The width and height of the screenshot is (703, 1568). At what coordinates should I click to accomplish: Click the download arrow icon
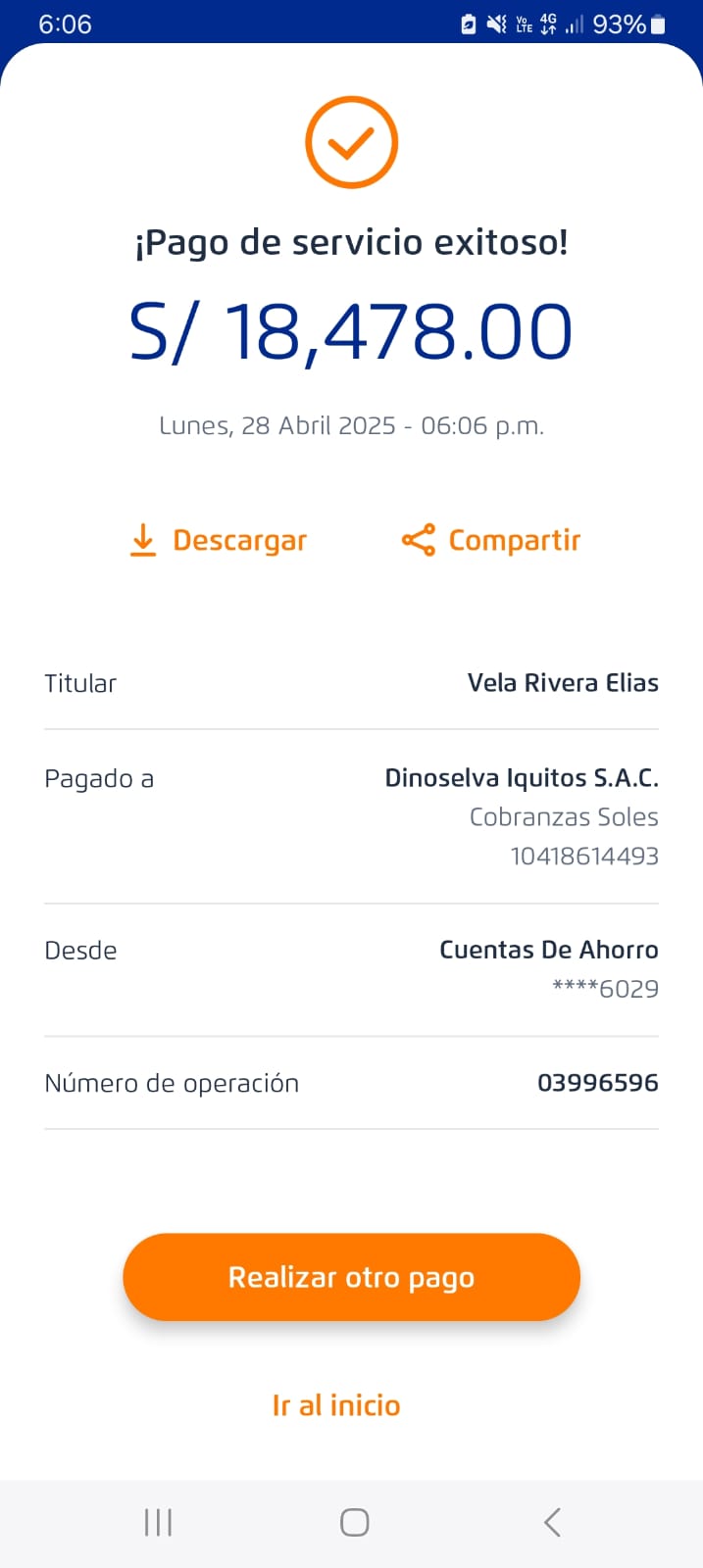click(x=143, y=540)
